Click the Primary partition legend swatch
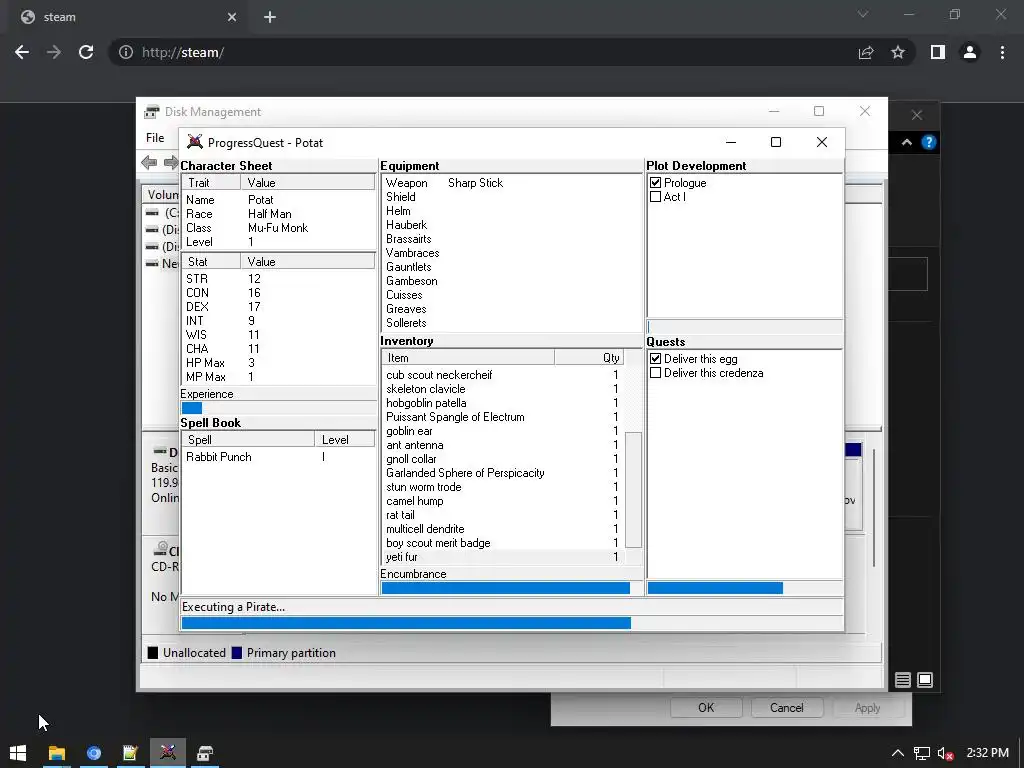Viewport: 1024px width, 768px height. pyautogui.click(x=237, y=653)
